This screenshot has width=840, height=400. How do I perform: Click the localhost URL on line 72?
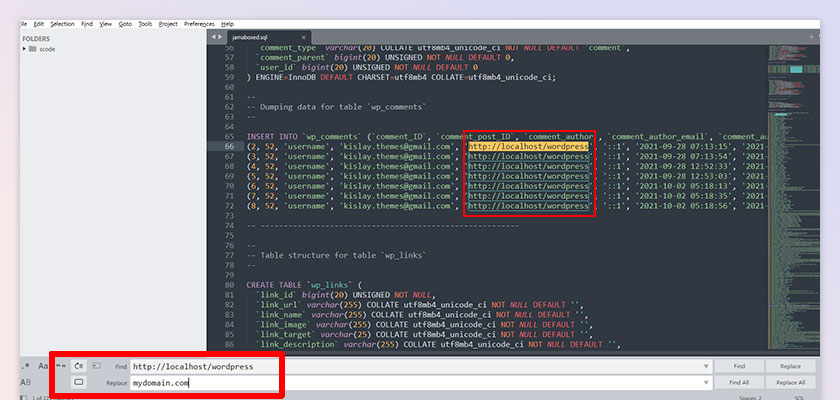pyautogui.click(x=529, y=206)
